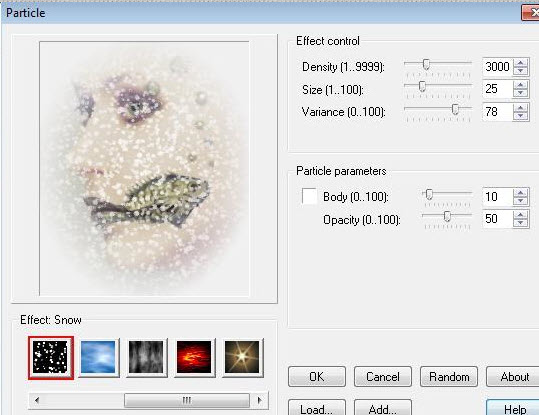Image resolution: width=539 pixels, height=415 pixels.
Task: Pick the red Fire effect thumbnail
Action: point(195,358)
